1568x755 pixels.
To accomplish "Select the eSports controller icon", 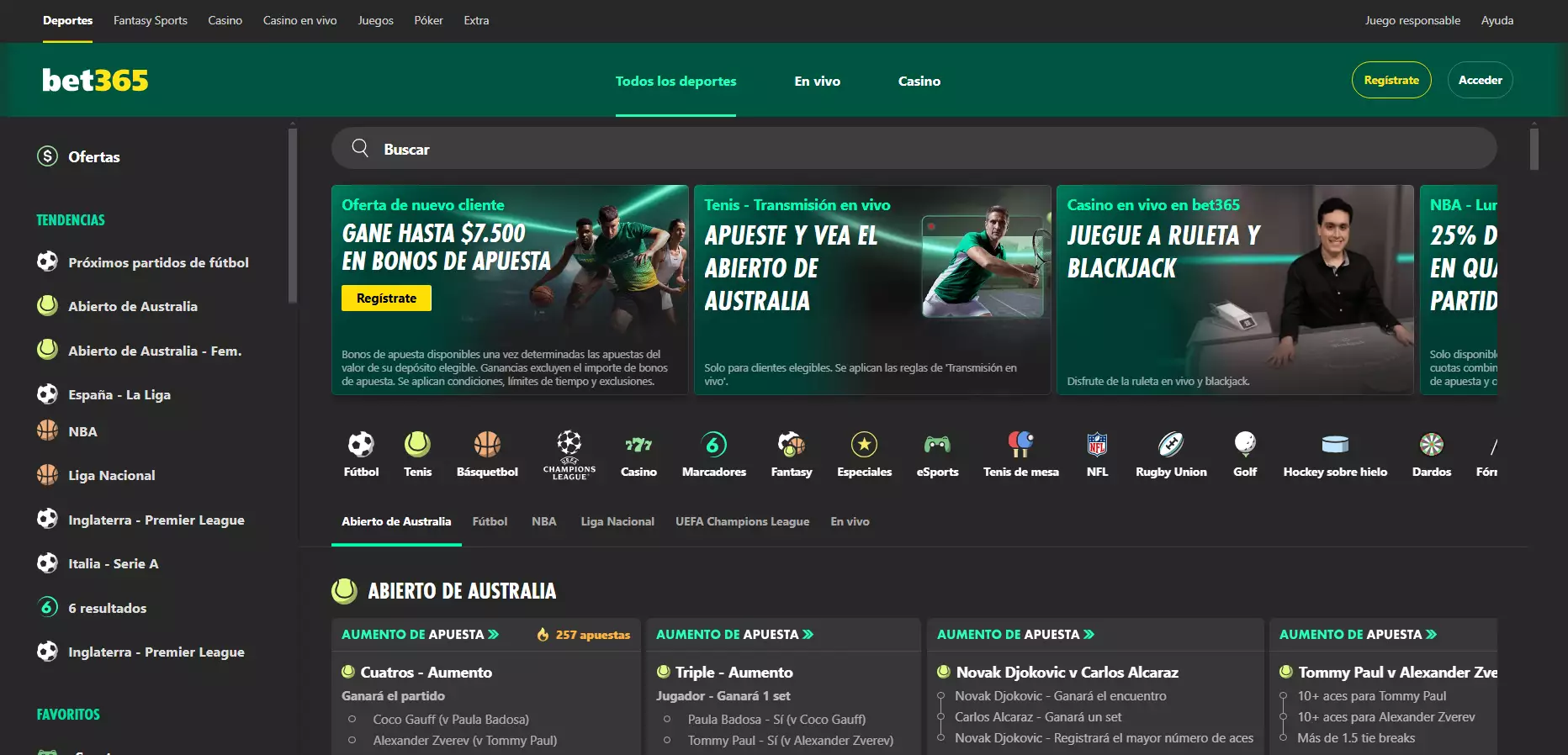I will pyautogui.click(x=937, y=444).
